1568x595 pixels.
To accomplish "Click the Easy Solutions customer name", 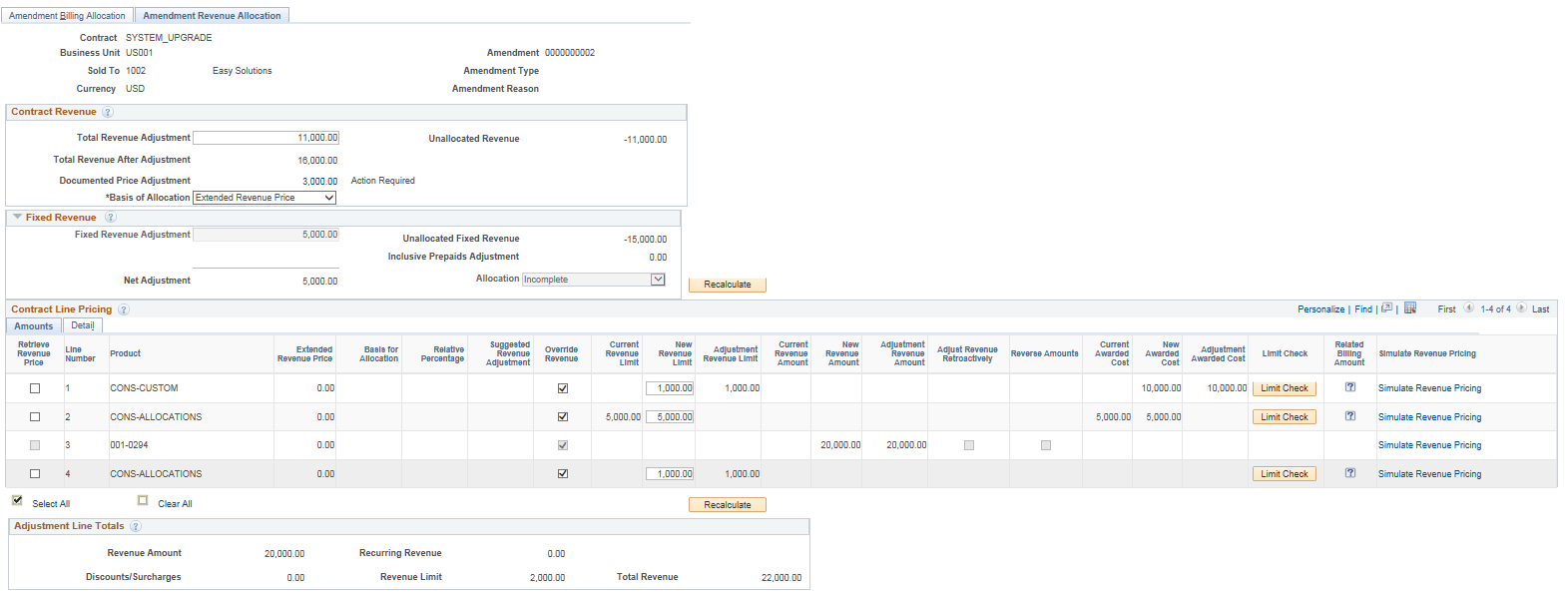I will click(x=243, y=71).
